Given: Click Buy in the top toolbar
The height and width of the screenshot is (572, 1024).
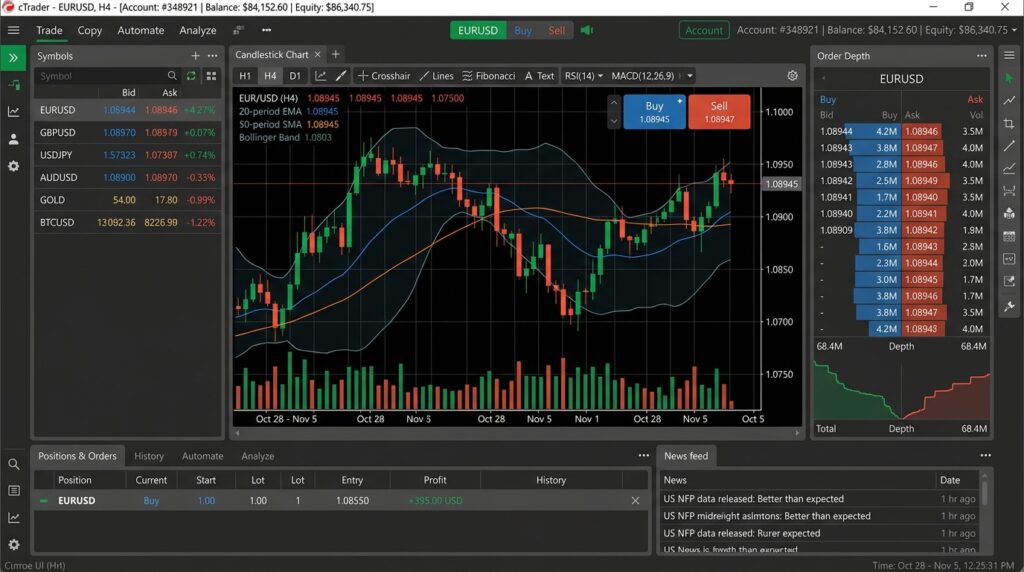Looking at the screenshot, I should point(522,30).
